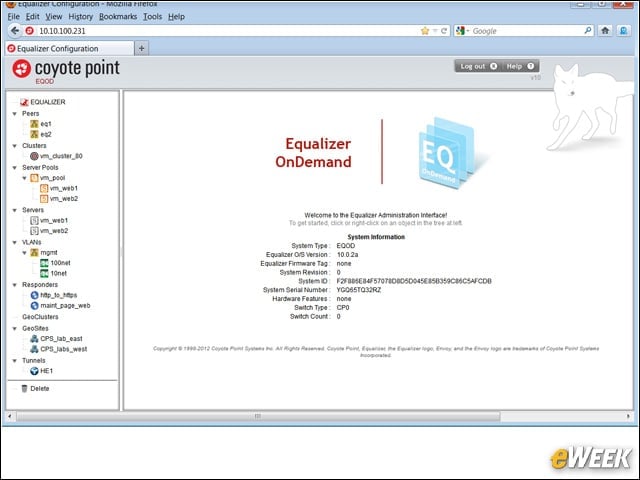Click the search magnifier icon
Screen dimensions: 640x480
pos(588,31)
